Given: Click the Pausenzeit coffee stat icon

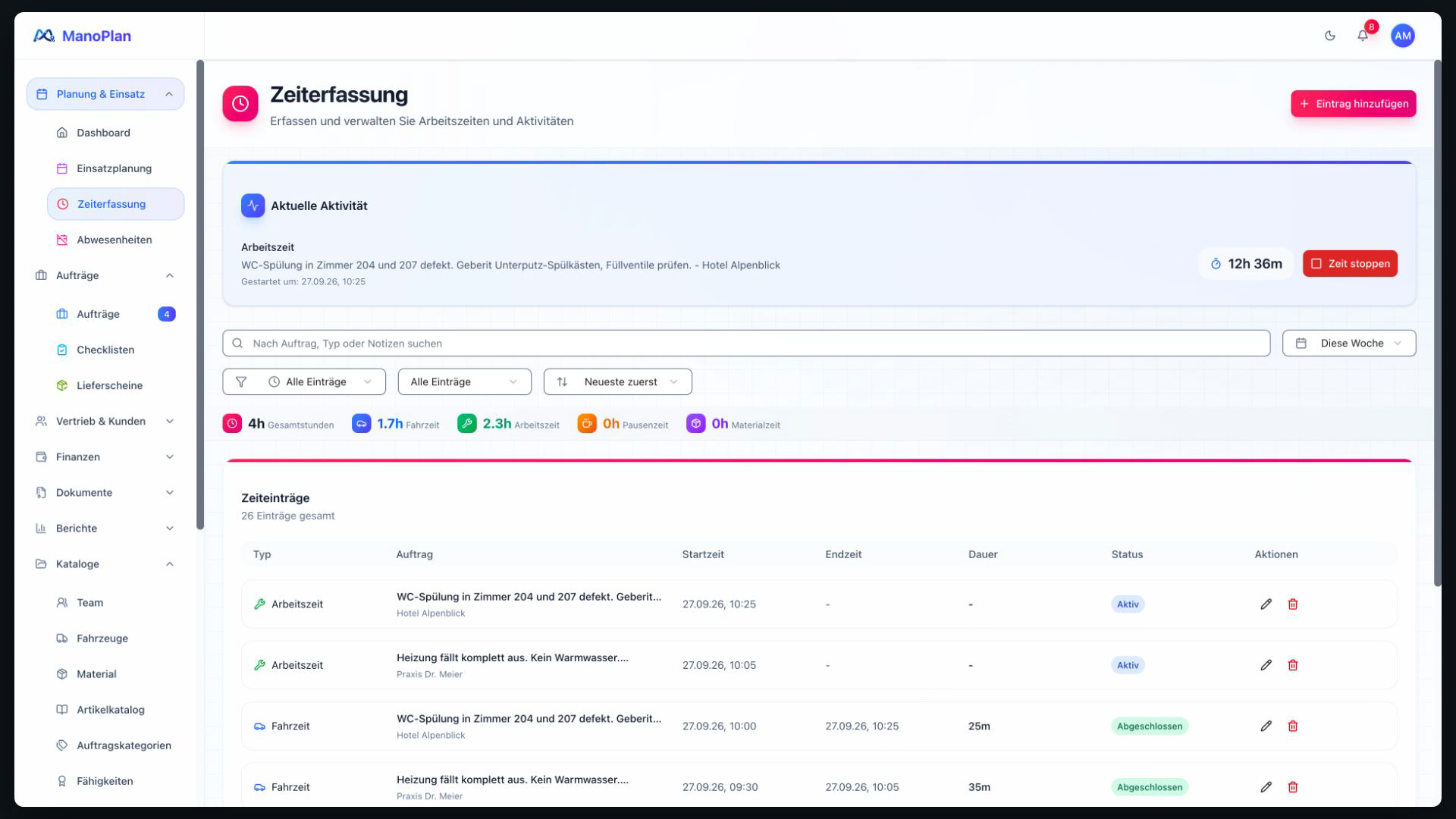Looking at the screenshot, I should (x=587, y=424).
